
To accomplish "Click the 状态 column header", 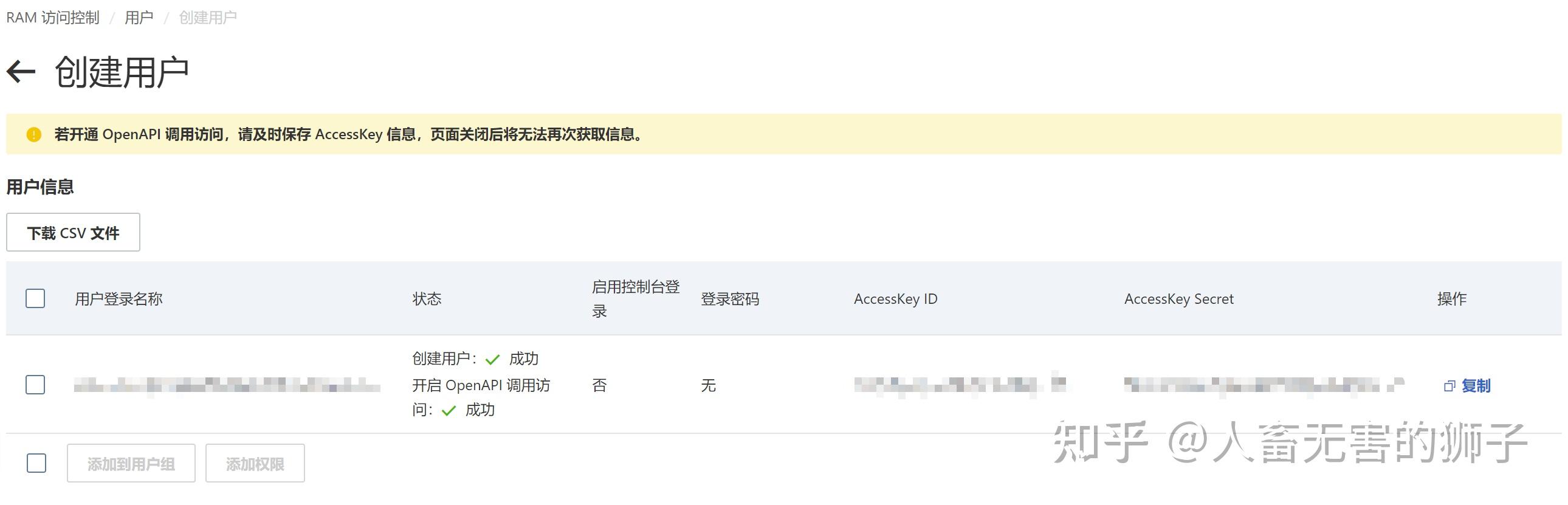I will click(427, 299).
